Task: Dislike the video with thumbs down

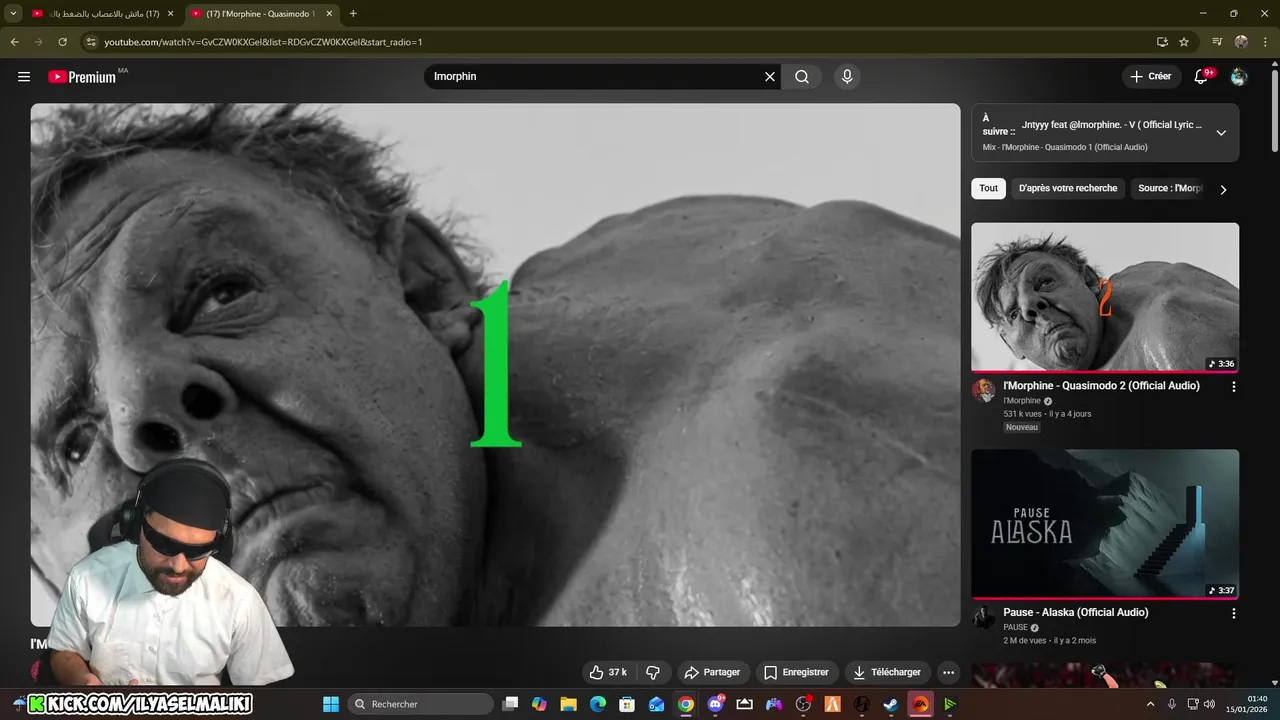Action: [x=653, y=672]
